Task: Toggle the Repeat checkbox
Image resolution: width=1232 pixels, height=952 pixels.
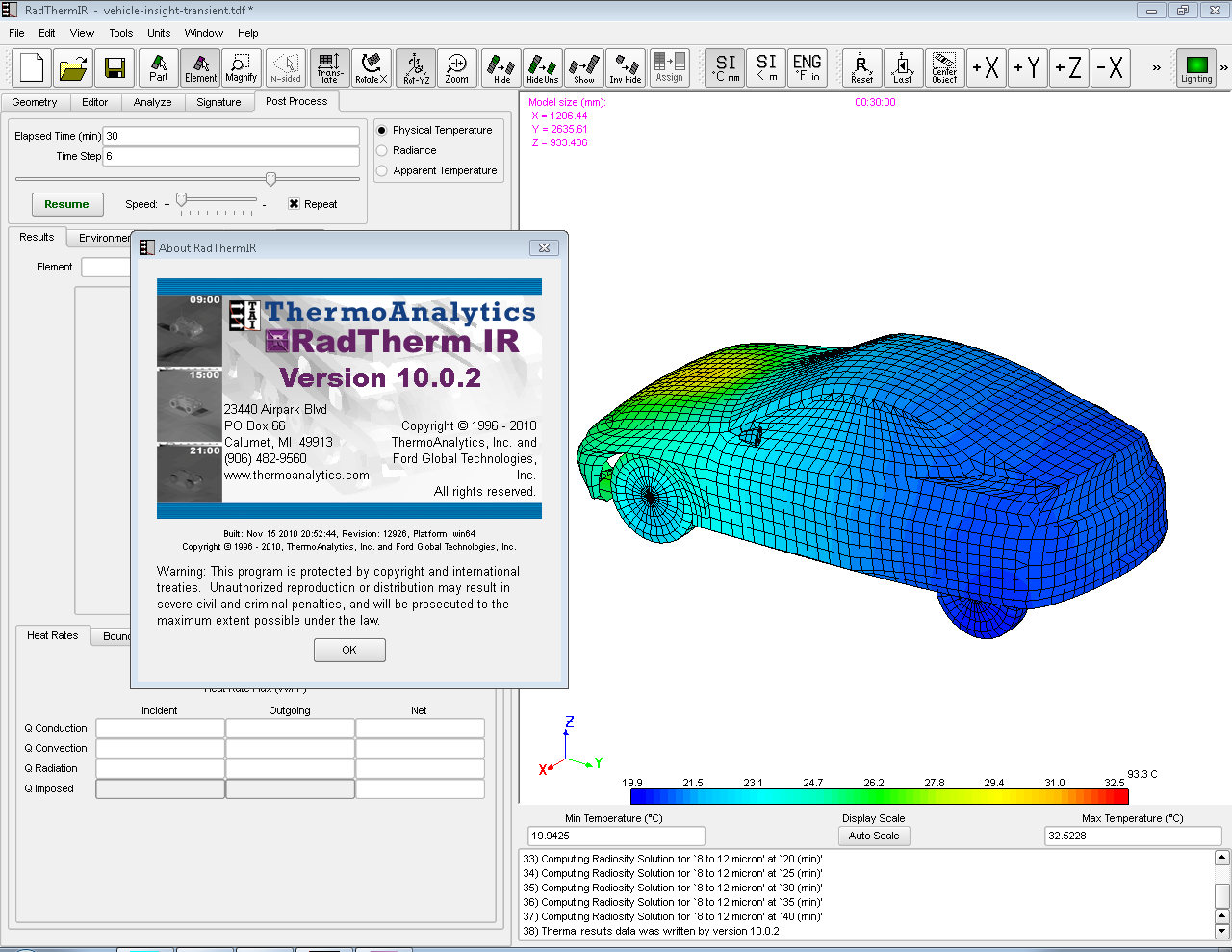Action: pos(295,204)
